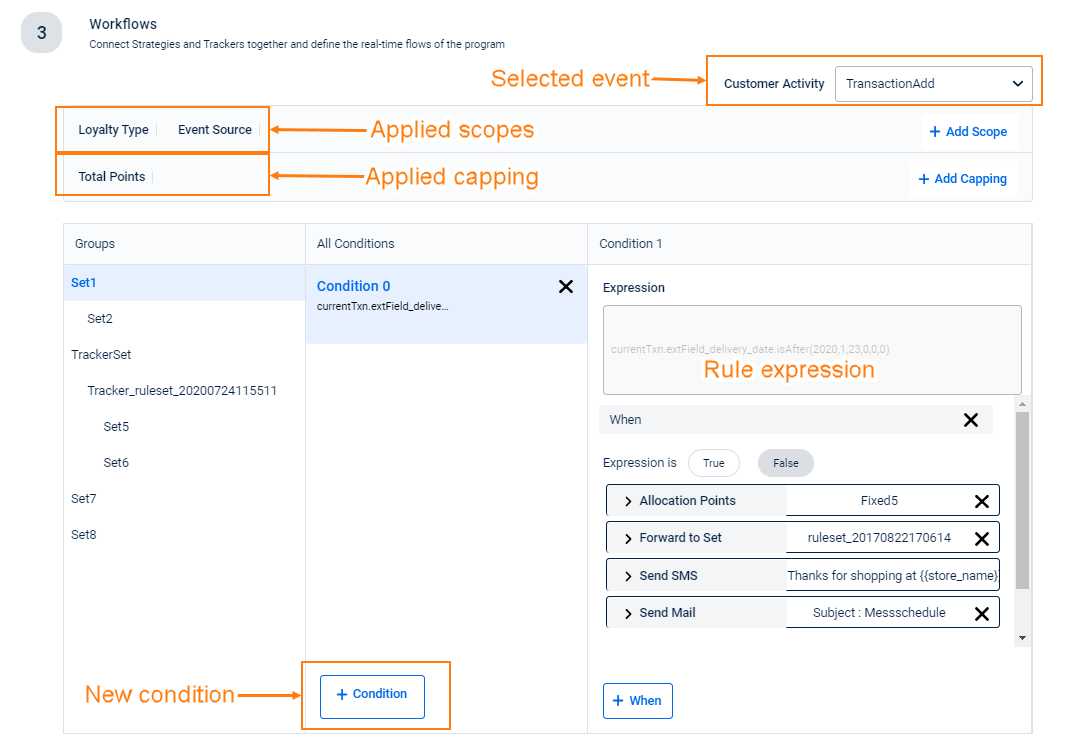Click the Add Scope button
The height and width of the screenshot is (741, 1066).
click(x=968, y=131)
